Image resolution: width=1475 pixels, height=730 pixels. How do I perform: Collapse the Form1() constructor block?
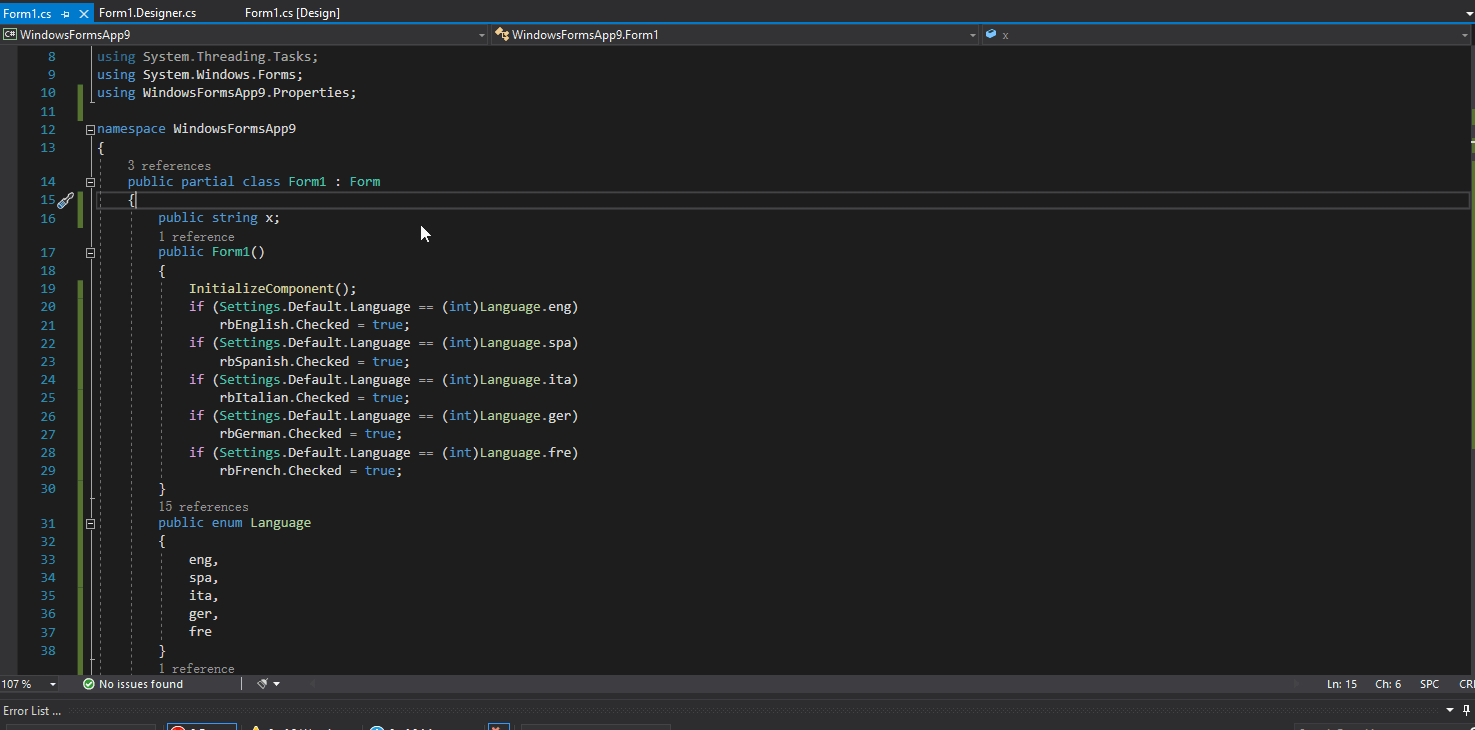click(90, 253)
